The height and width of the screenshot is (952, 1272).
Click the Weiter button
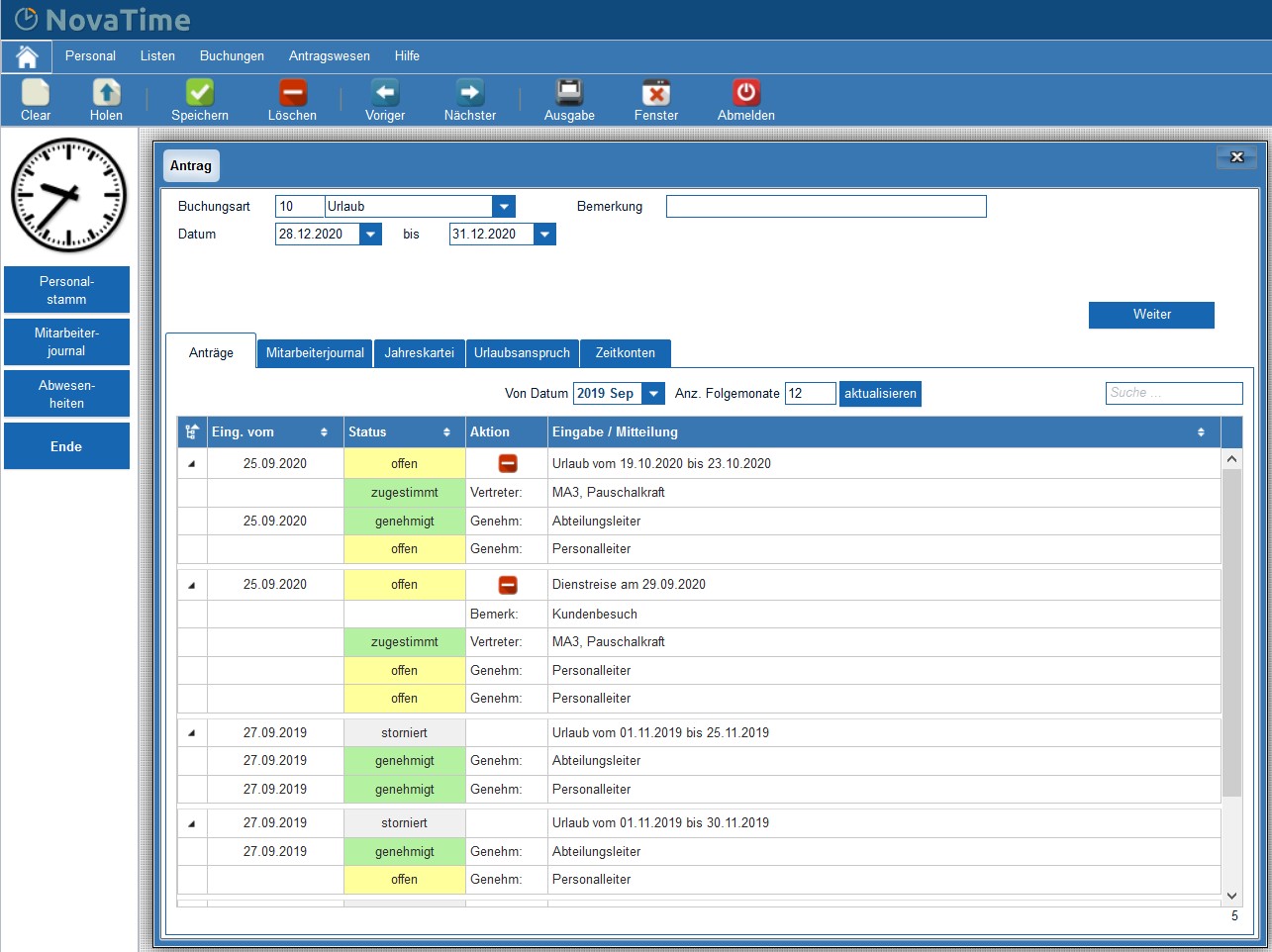[1151, 315]
